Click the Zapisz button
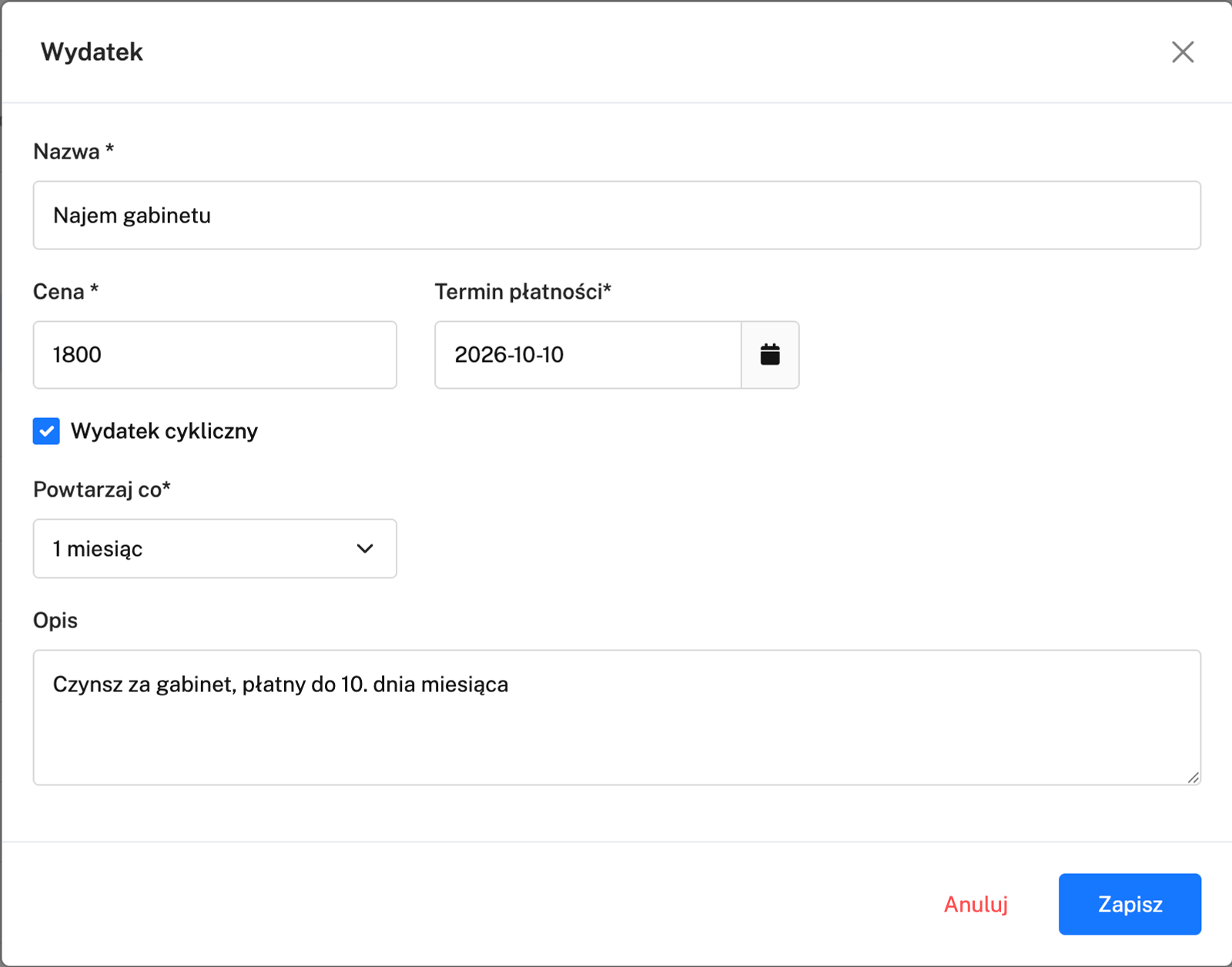The height and width of the screenshot is (967, 1232). [1130, 904]
